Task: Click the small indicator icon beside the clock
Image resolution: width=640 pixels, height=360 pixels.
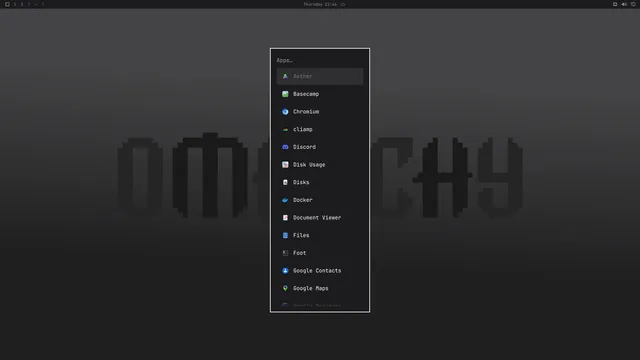Action: tap(343, 4)
